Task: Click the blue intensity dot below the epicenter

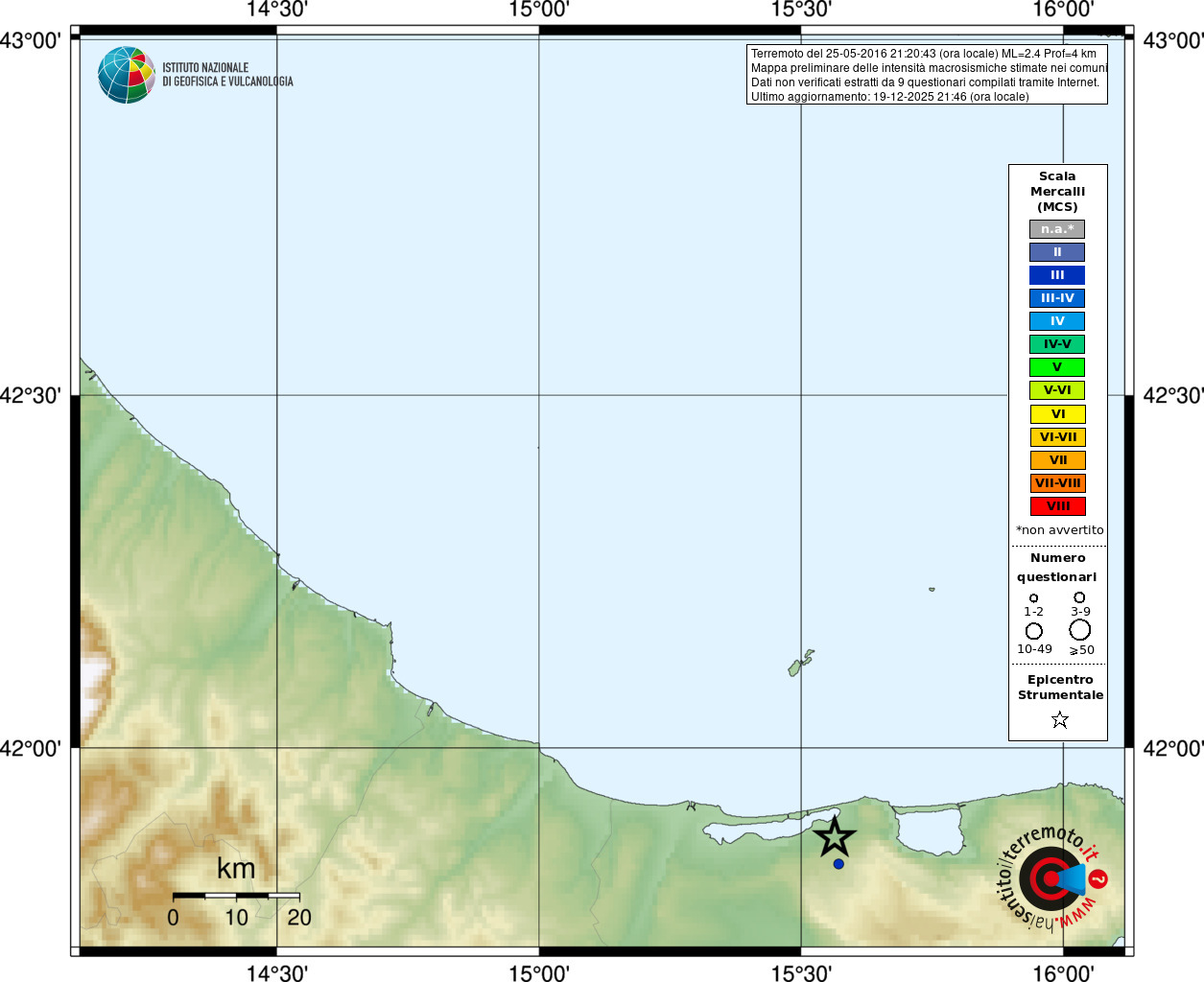Action: [838, 864]
